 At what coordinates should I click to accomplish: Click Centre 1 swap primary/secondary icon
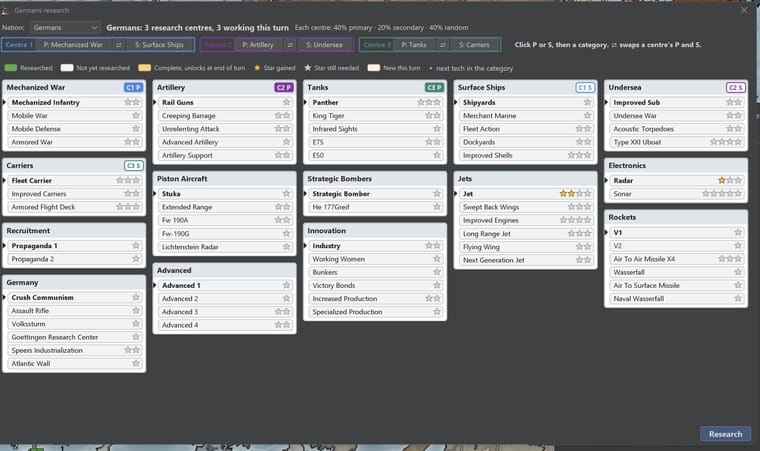(x=118, y=45)
